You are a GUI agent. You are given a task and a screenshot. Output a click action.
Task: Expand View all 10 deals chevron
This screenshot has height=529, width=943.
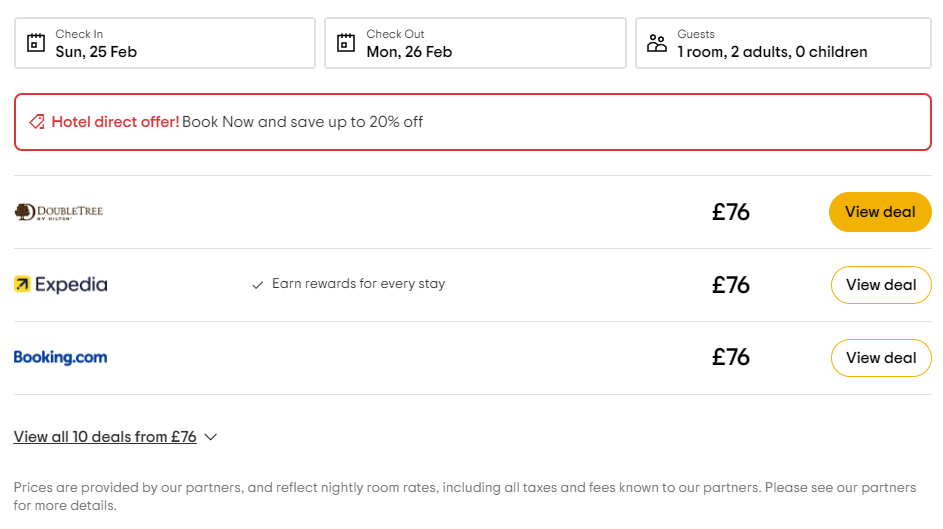pyautogui.click(x=210, y=437)
